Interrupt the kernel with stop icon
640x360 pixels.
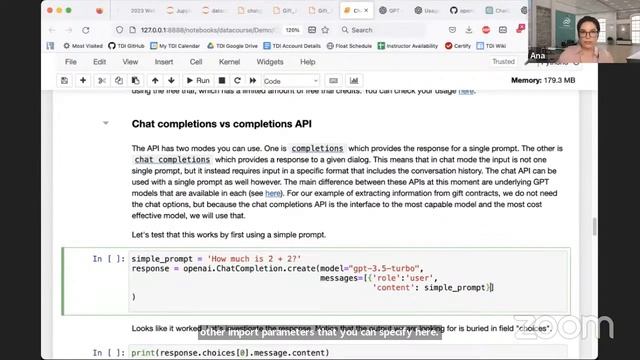222,81
